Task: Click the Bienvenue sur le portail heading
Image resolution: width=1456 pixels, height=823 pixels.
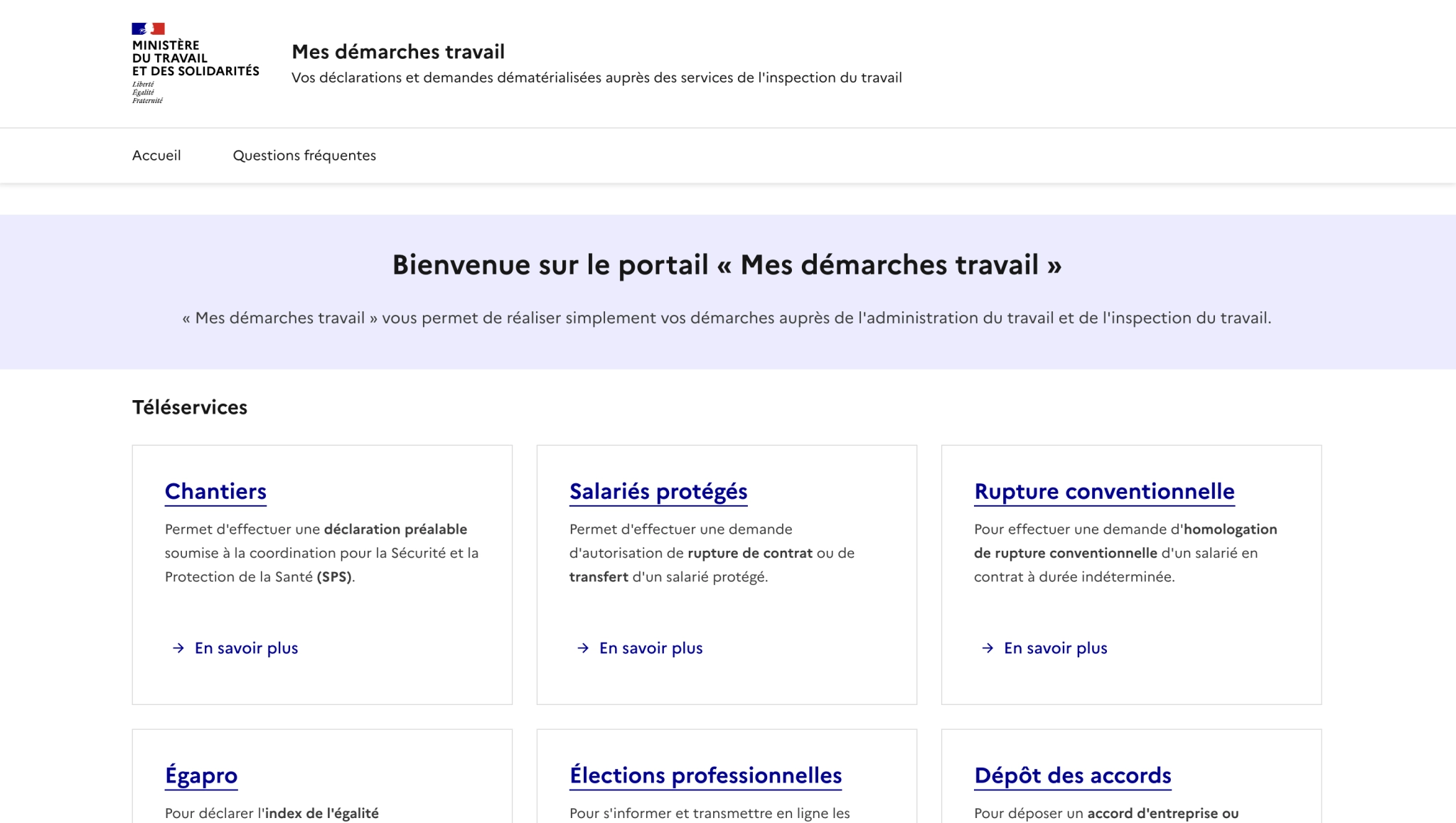Action: 727,265
